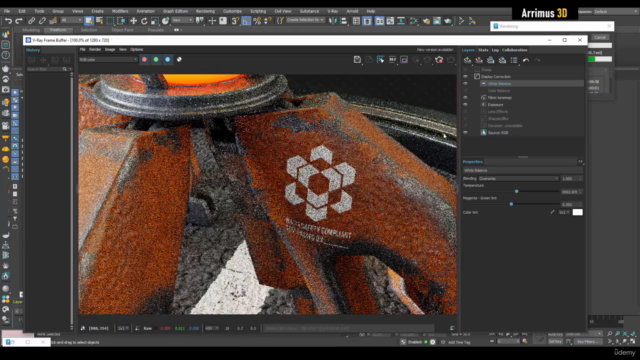Click the white Color tint swatch
The image size is (640, 360).
(578, 212)
